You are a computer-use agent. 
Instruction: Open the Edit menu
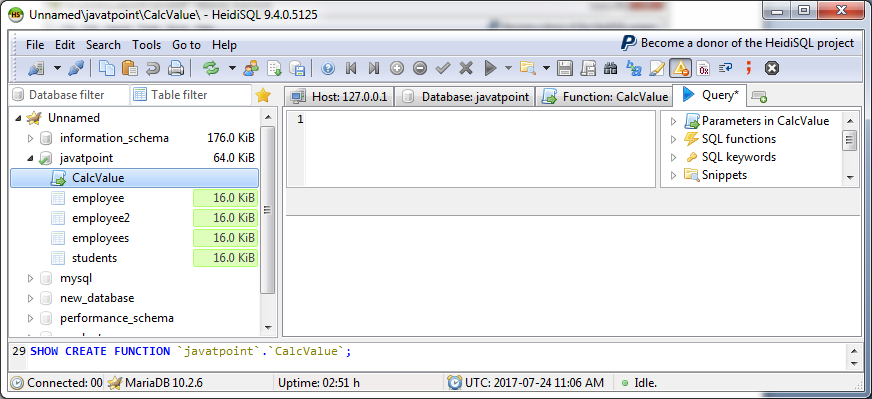point(65,45)
